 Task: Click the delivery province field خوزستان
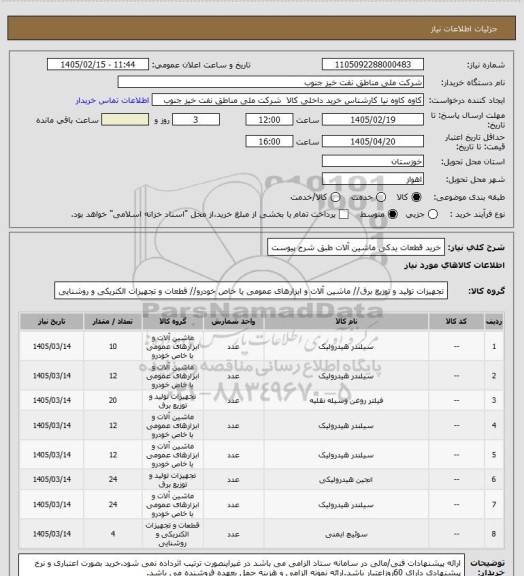point(373,161)
